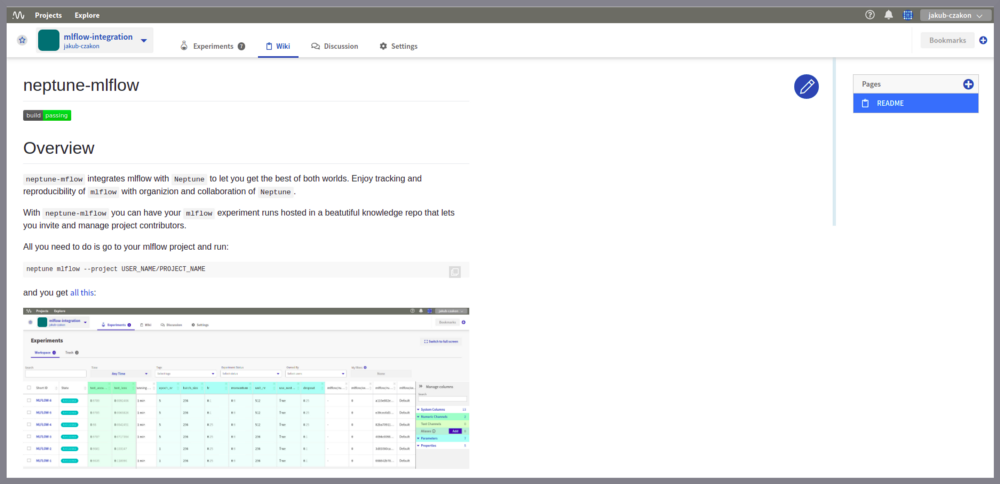The height and width of the screenshot is (484, 1000).
Task: Select the README page
Action: coord(915,103)
